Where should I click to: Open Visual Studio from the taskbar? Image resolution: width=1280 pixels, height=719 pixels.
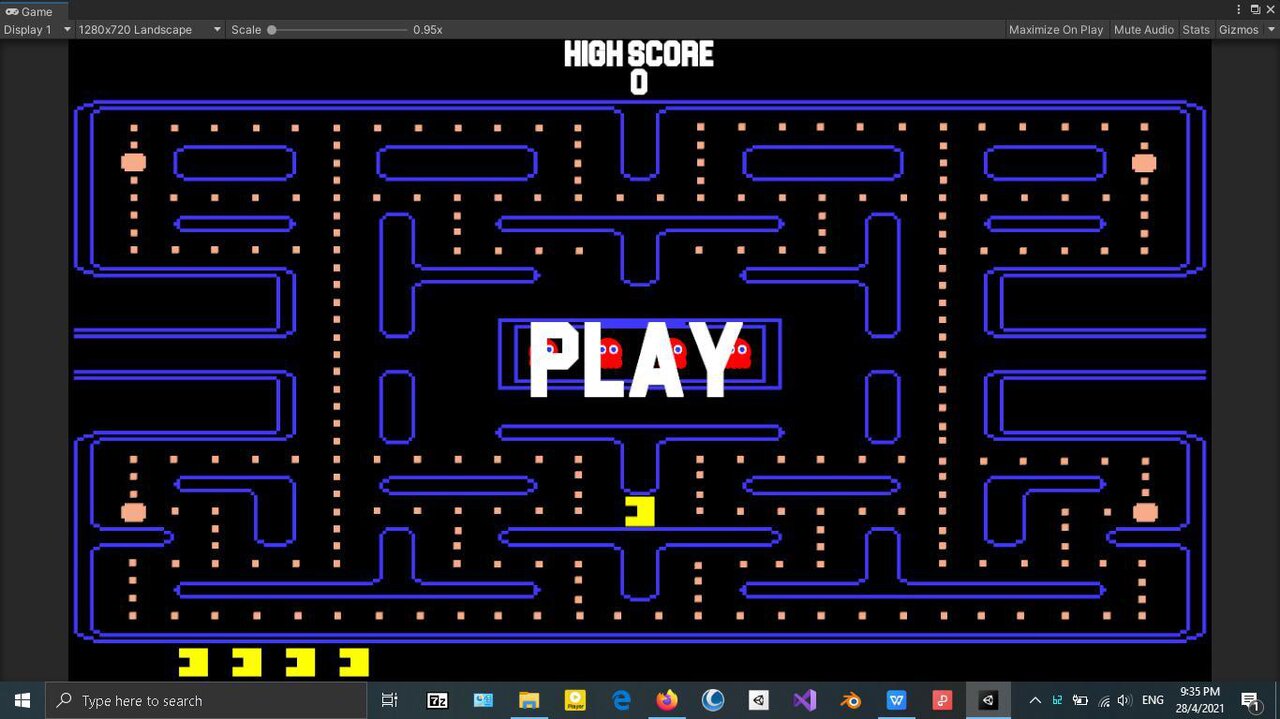tap(805, 701)
